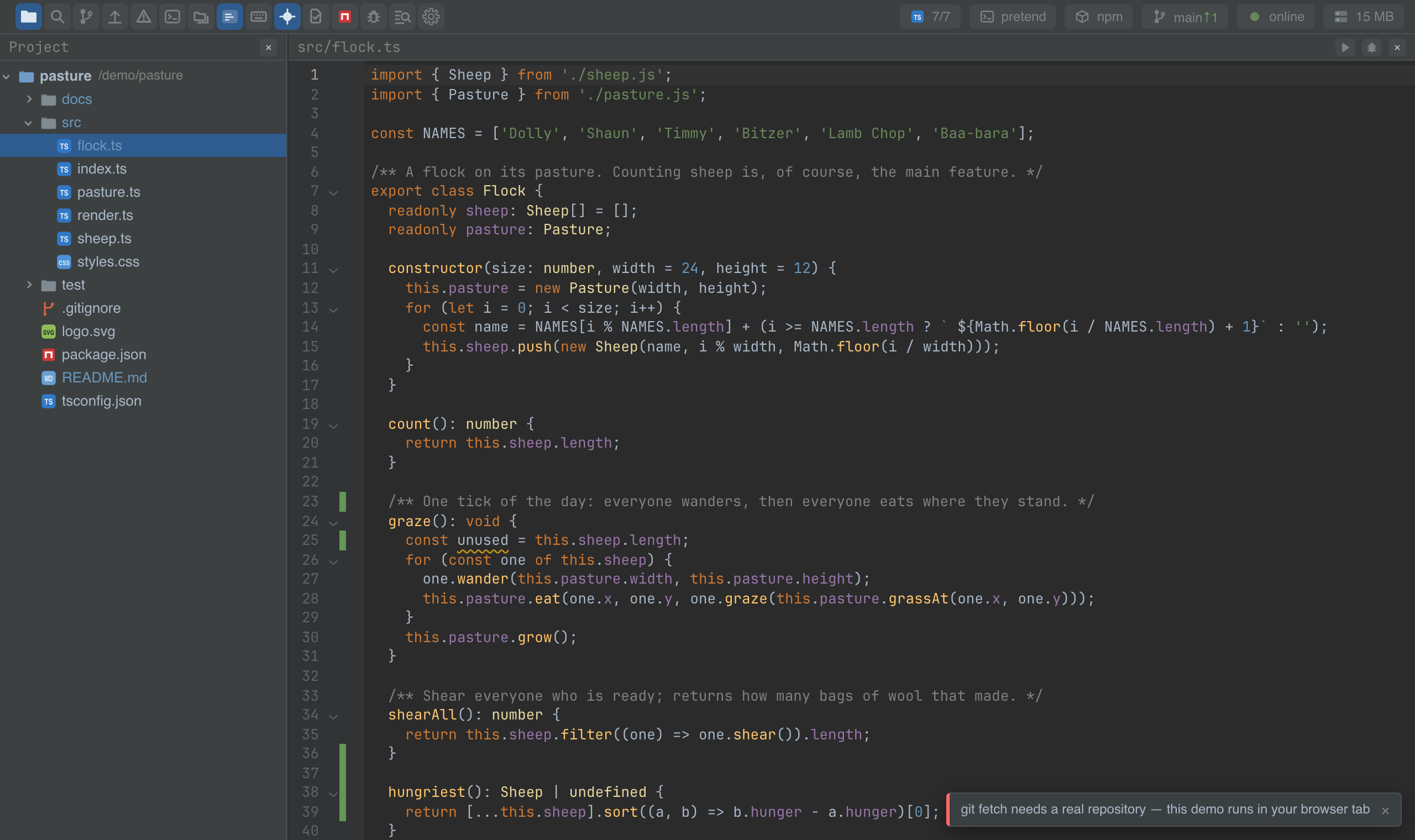Expand the test folder
Viewport: 1415px width, 840px height.
tap(29, 285)
